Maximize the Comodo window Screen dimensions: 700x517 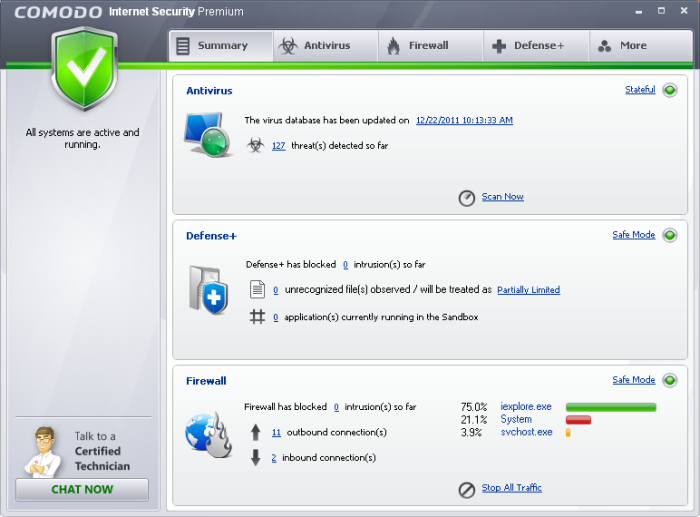point(661,11)
